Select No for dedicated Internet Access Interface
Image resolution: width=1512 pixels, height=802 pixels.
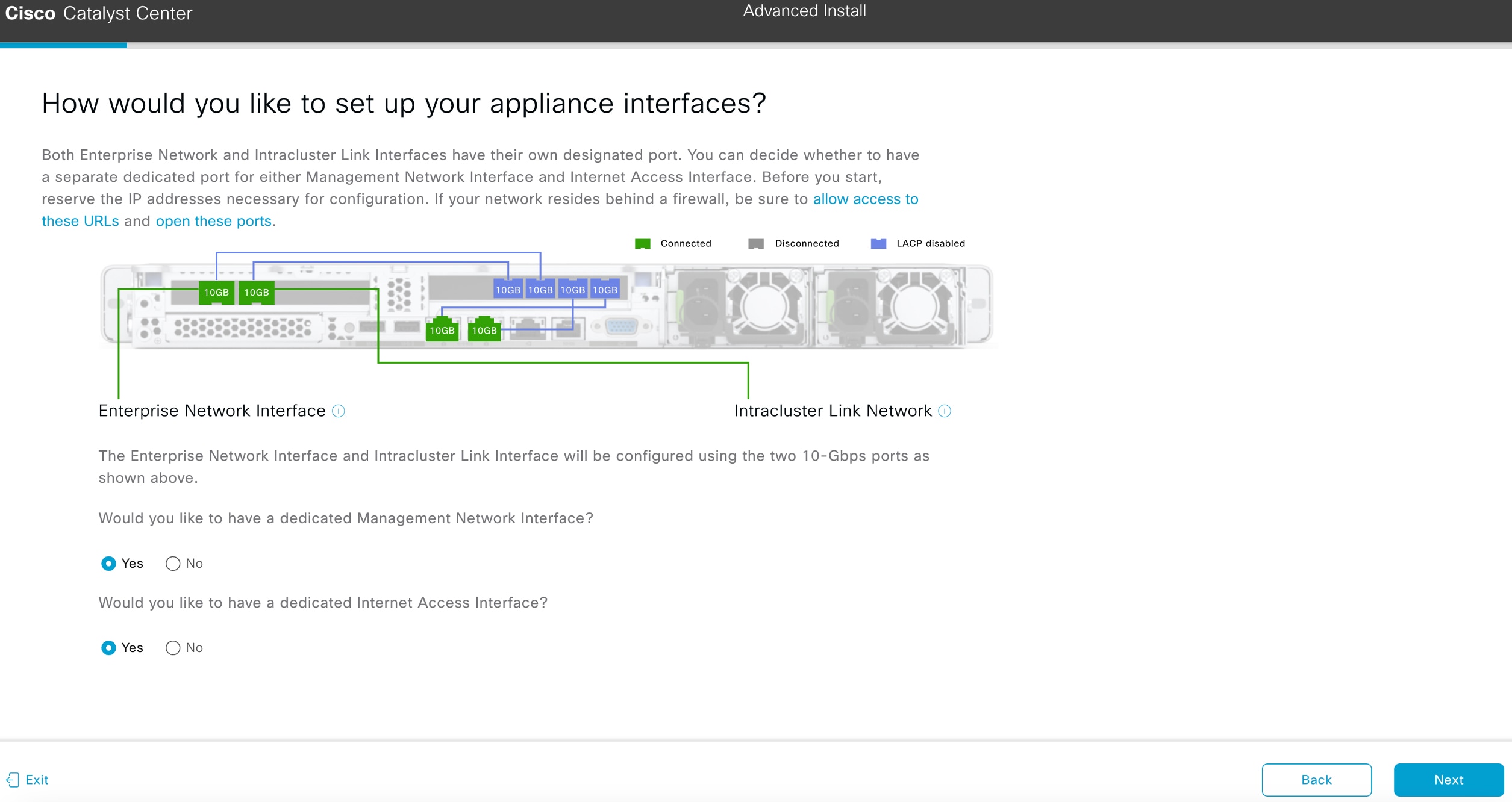point(173,648)
